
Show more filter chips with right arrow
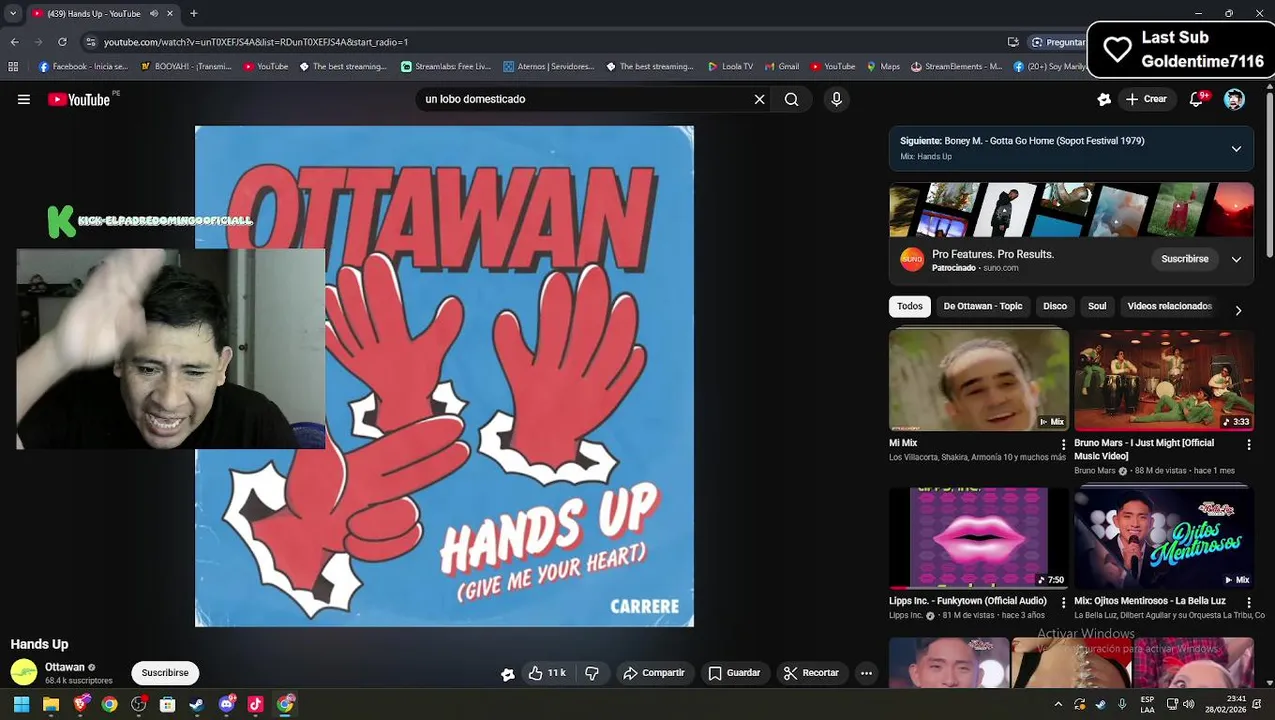[x=1238, y=310]
